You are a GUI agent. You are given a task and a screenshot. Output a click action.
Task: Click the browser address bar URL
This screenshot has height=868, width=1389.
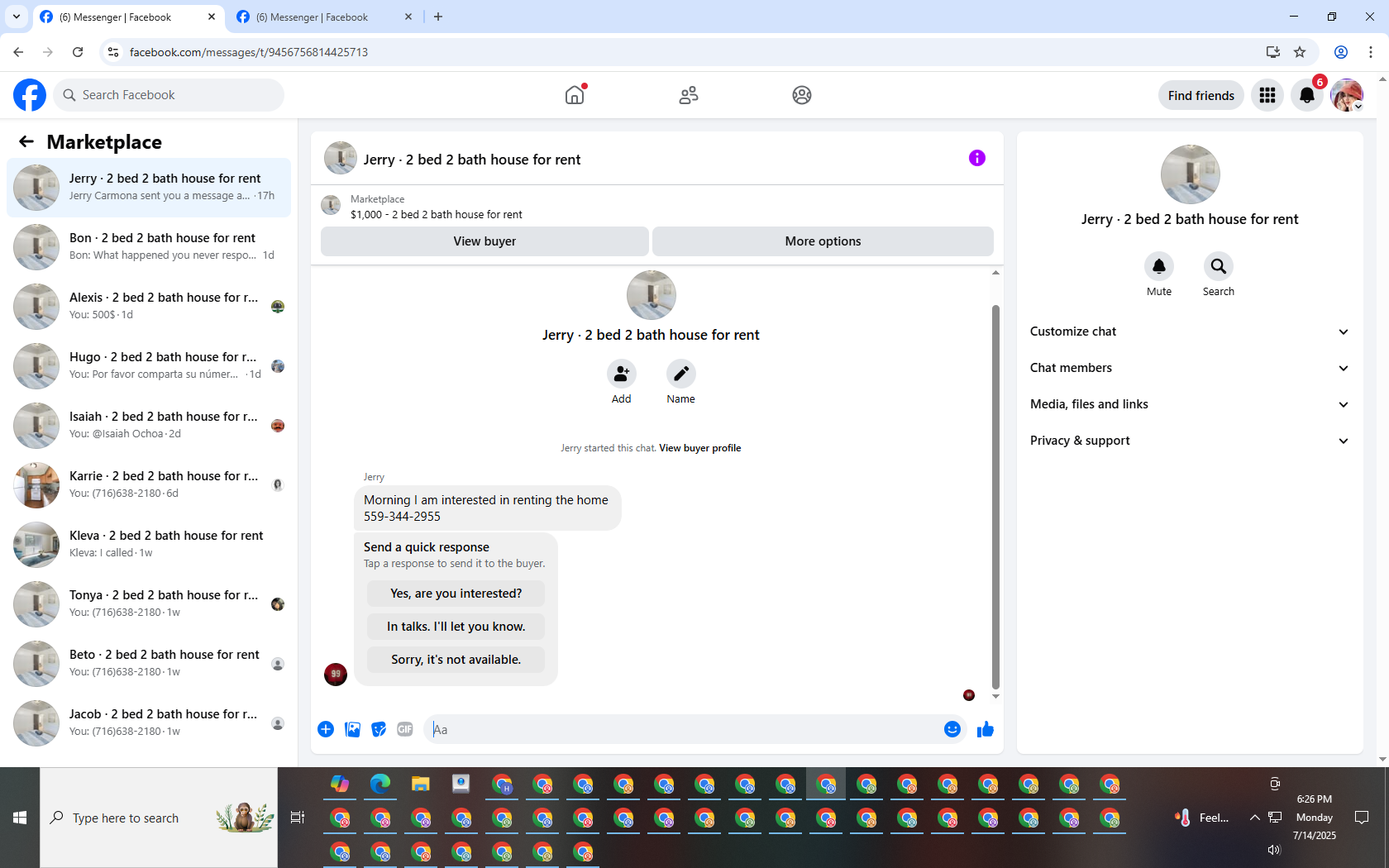249,52
